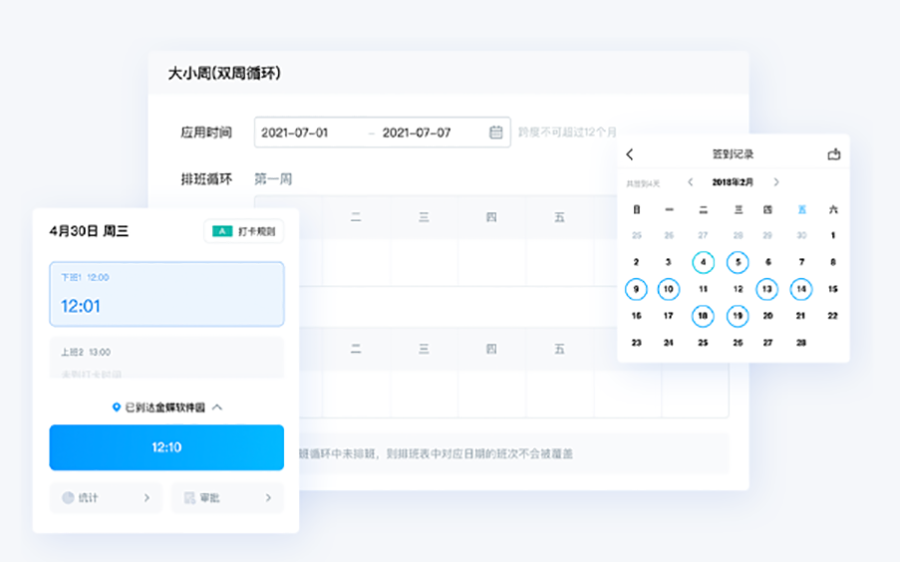Go back from the sign-in record panel

click(630, 154)
